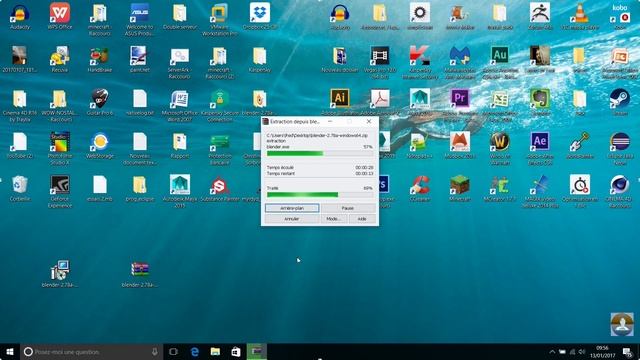640x360 pixels.
Task: Click the WinRAR extraction taskbar item
Action: (x=257, y=351)
